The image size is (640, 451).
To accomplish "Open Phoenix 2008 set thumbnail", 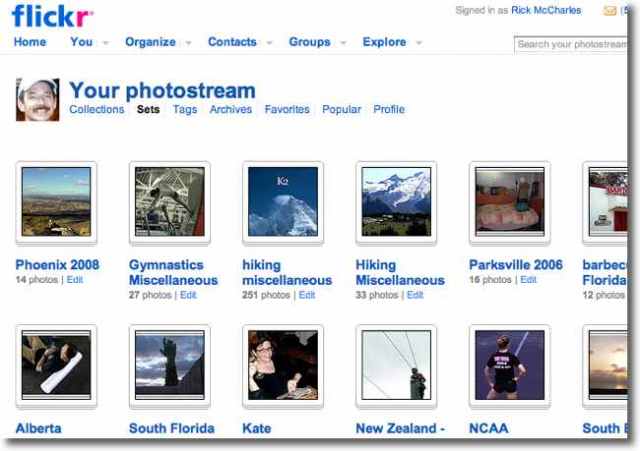I will (x=56, y=202).
